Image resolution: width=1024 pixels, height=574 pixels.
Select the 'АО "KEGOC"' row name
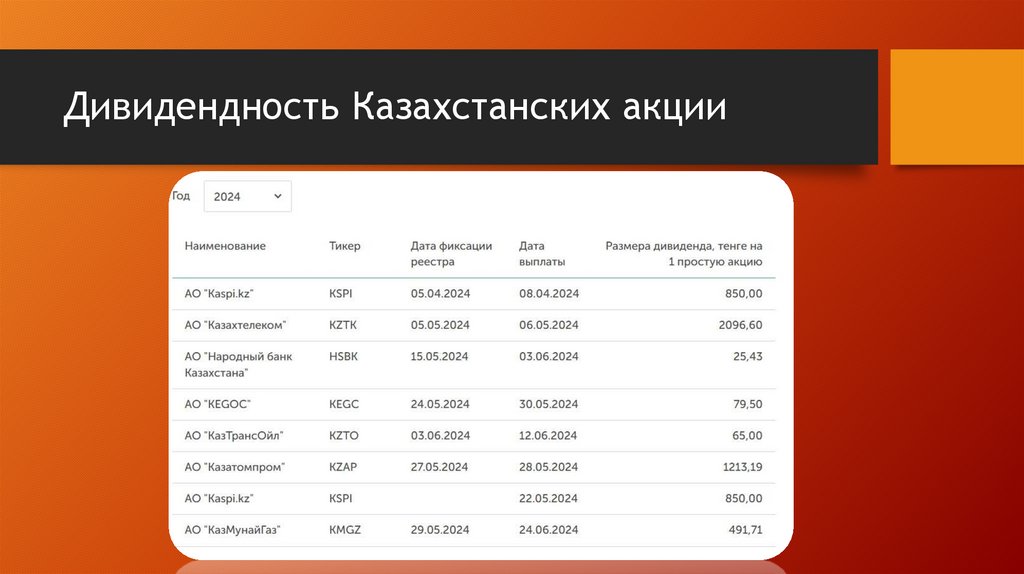[x=217, y=404]
